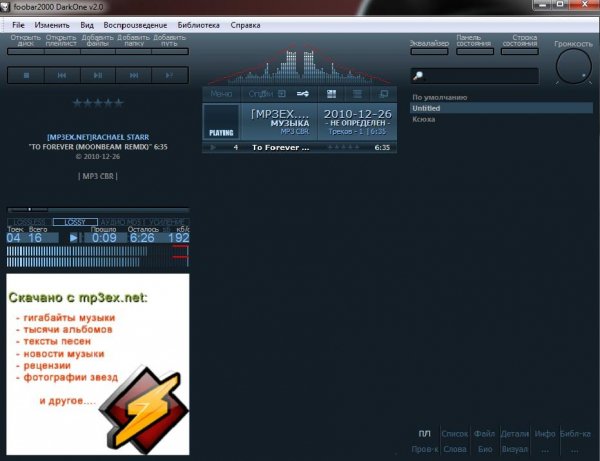600x461 pixels.
Task: Select the To Forever track row
Action: pos(299,147)
